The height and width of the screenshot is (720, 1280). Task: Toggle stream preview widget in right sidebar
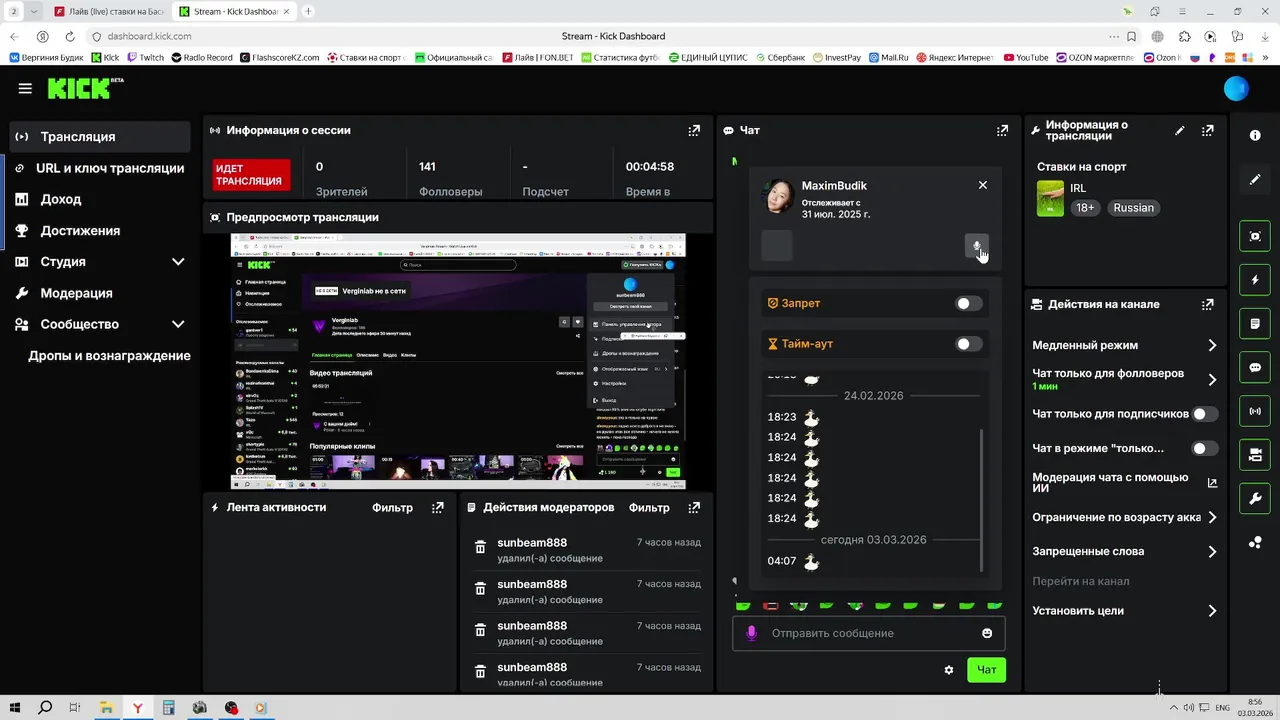coord(1255,236)
